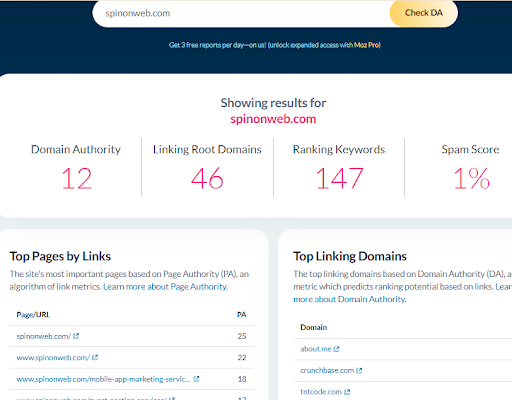Image resolution: width=512 pixels, height=400 pixels.
Task: Follow Learn more about Domain Authority link
Action: [x=350, y=299]
